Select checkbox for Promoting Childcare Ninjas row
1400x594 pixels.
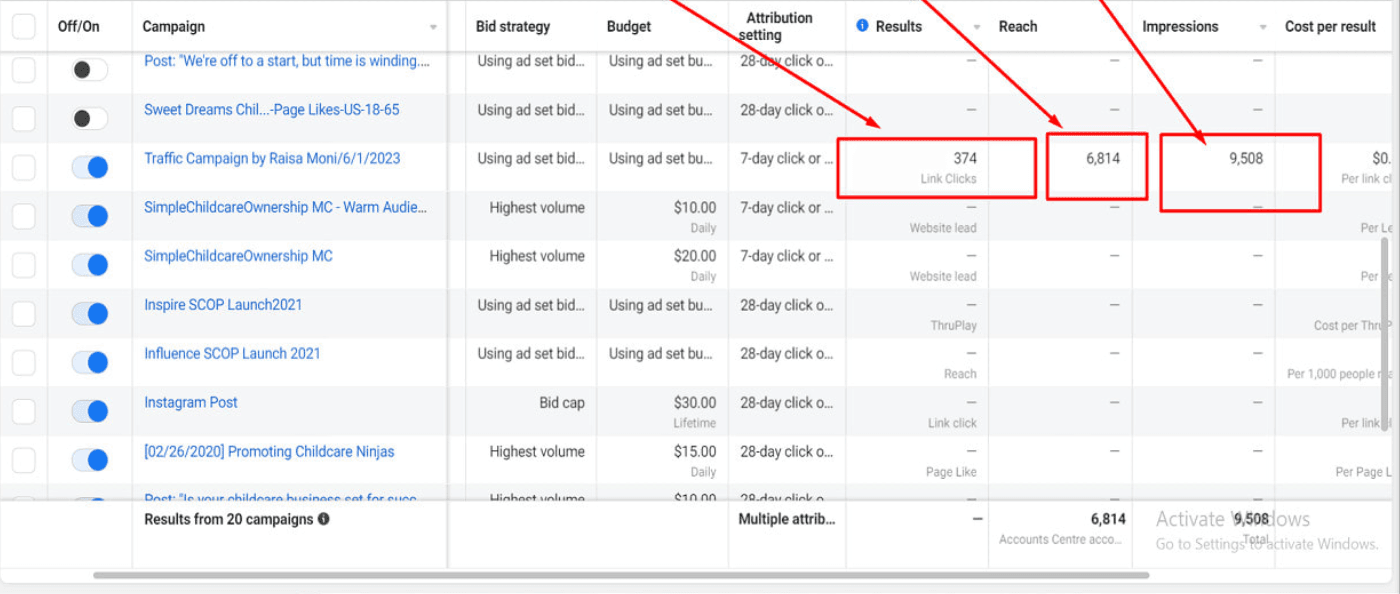(23, 460)
